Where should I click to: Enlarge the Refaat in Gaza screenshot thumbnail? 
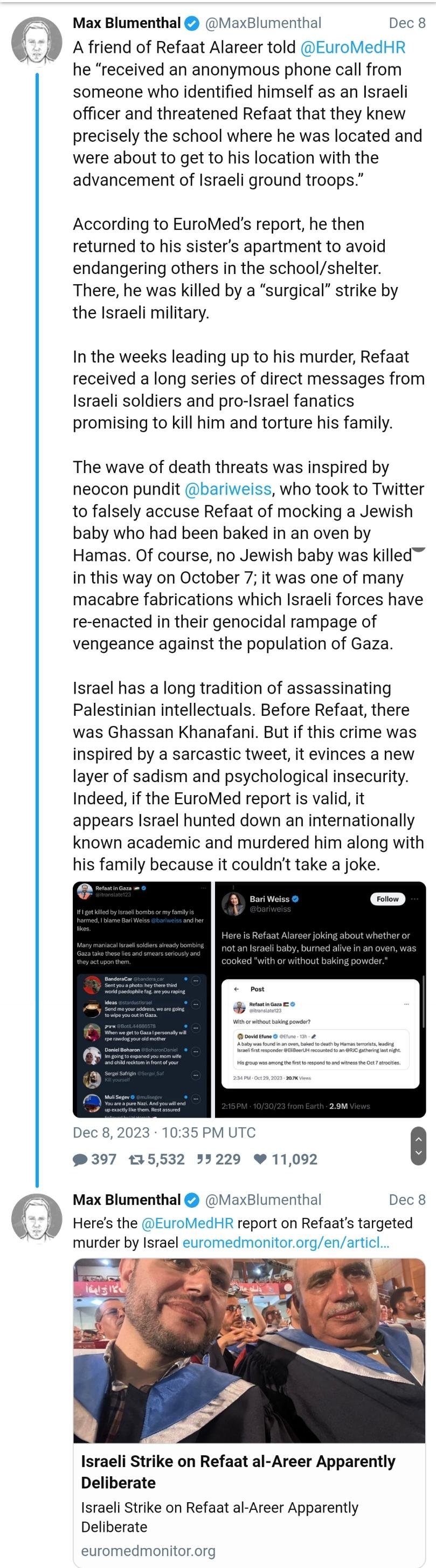coord(142,998)
